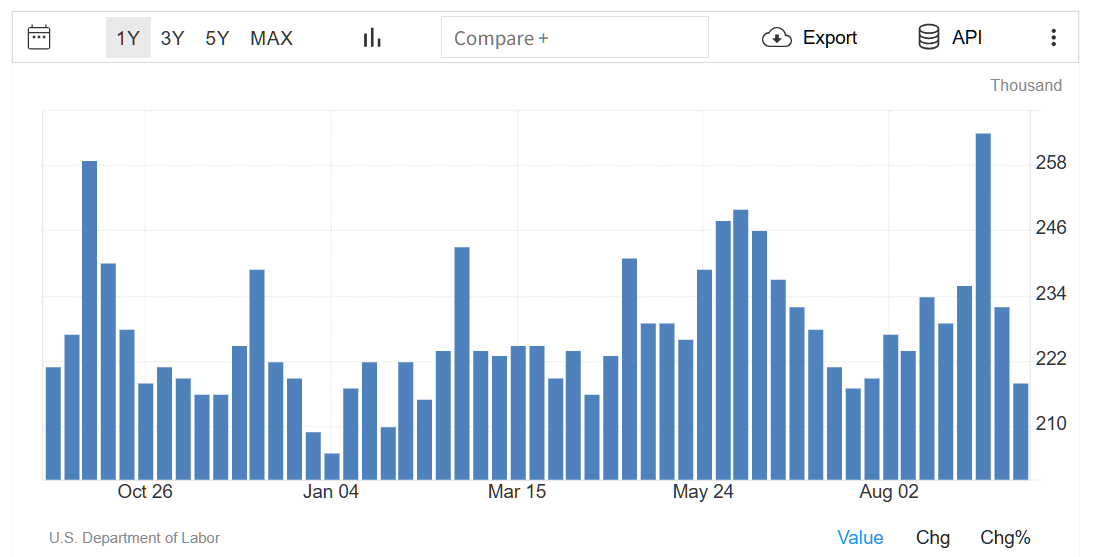Click the cloud download icon beside Export
Screen dimensions: 1094x557
776,38
